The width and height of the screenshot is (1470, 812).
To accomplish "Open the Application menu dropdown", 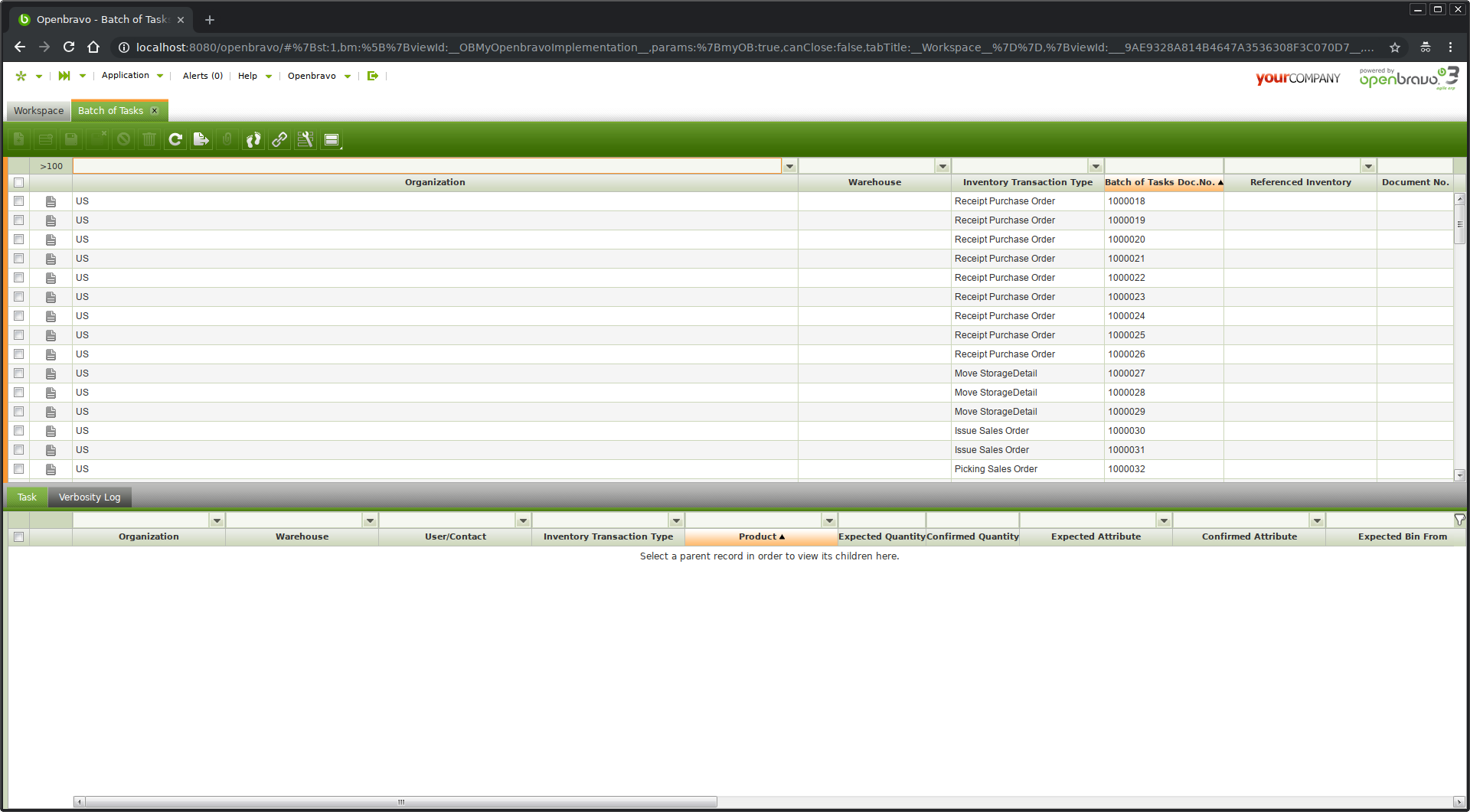I will point(132,76).
